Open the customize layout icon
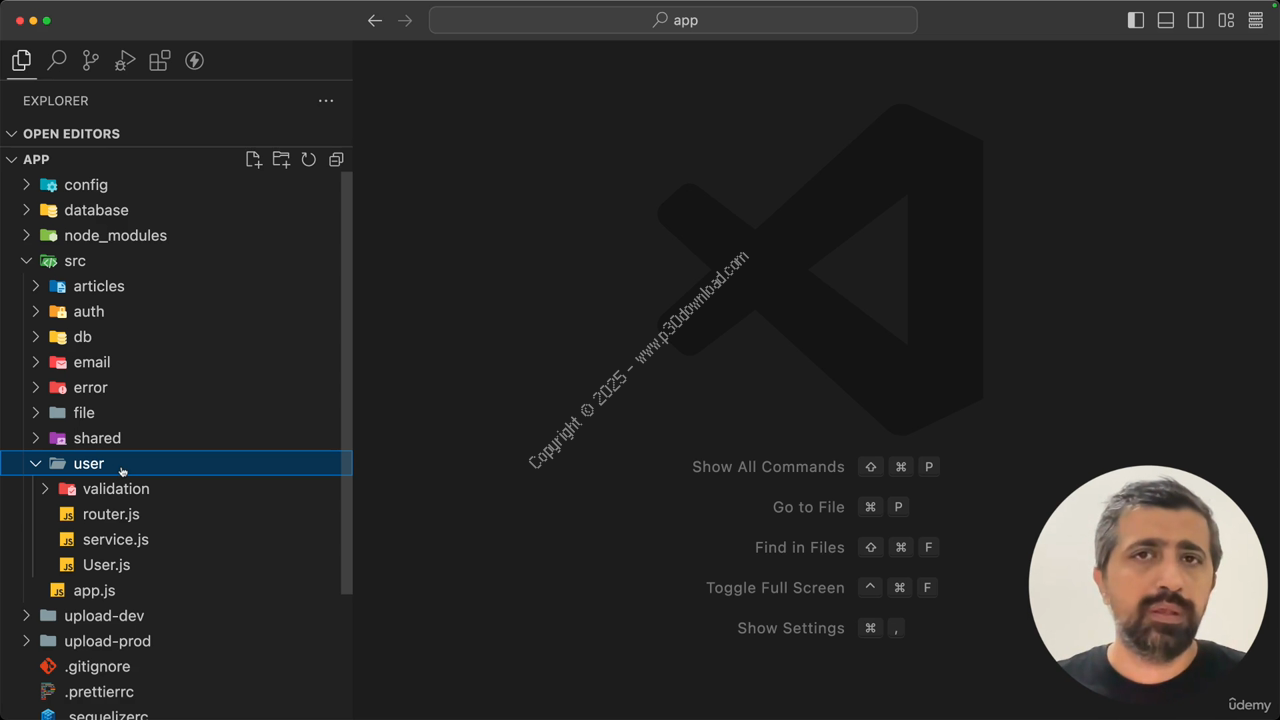This screenshot has height=720, width=1280. (1226, 20)
